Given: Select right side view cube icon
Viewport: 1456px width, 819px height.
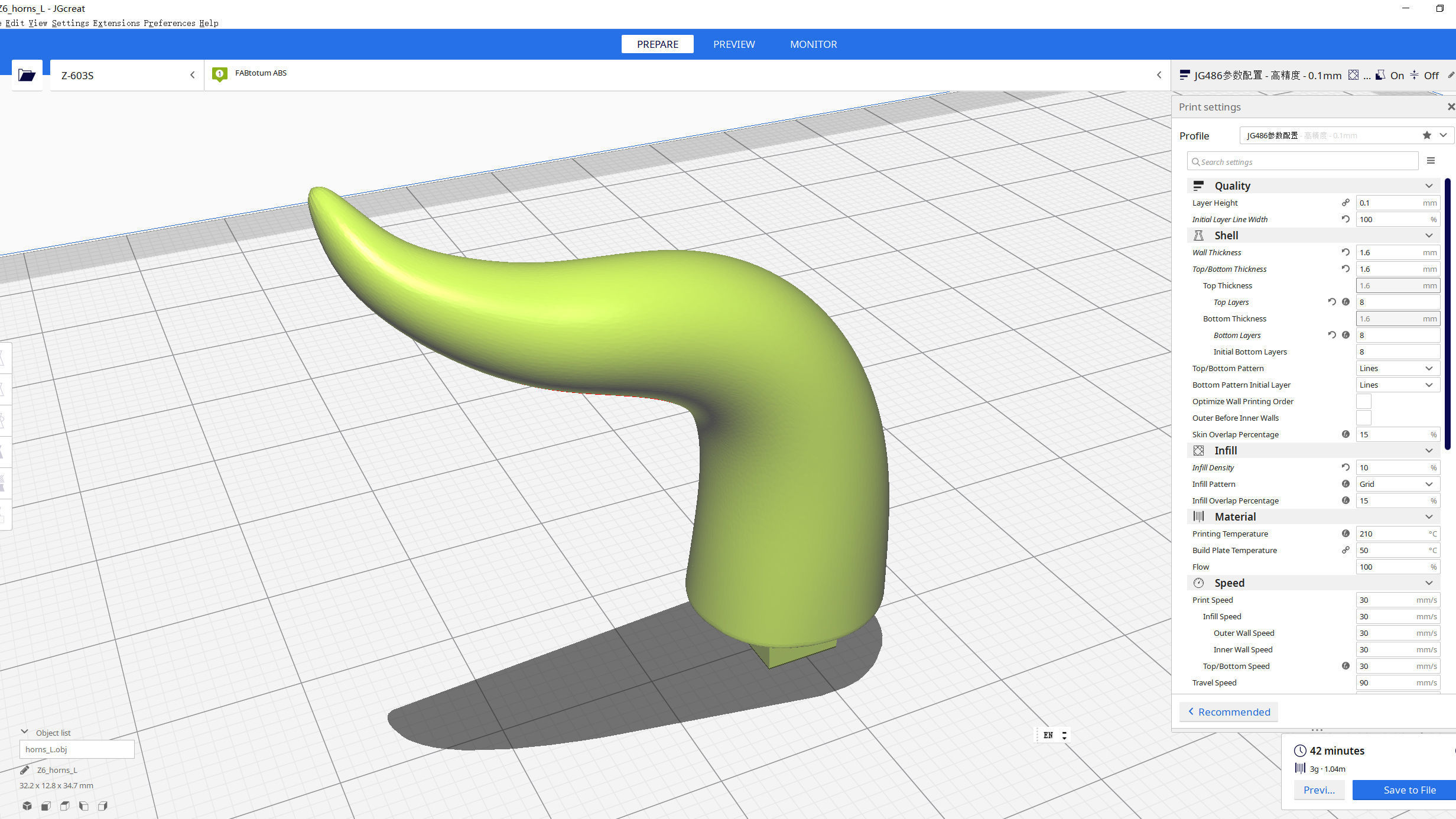Looking at the screenshot, I should [x=103, y=805].
